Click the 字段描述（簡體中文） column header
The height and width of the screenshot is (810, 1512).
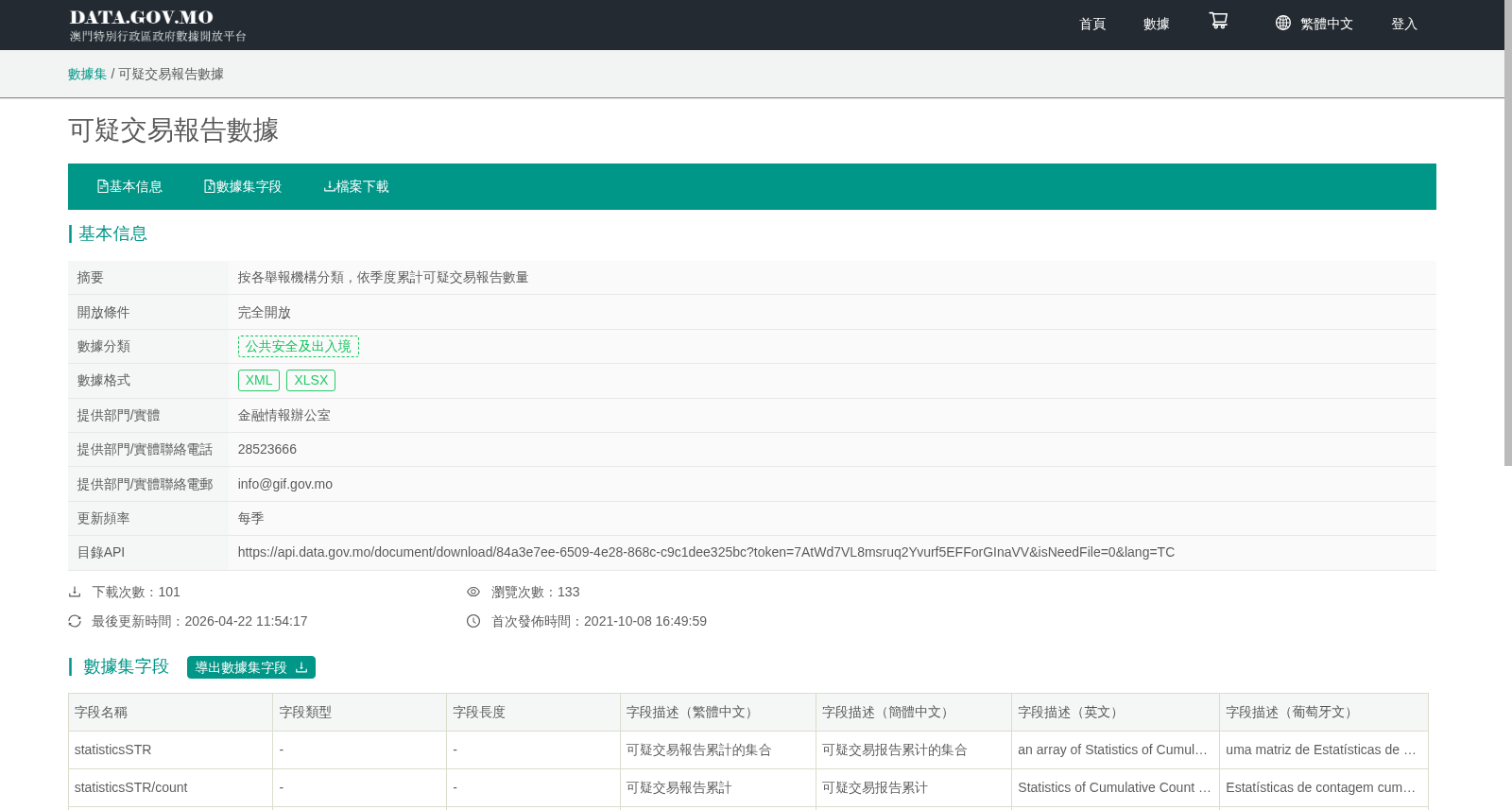point(914,712)
